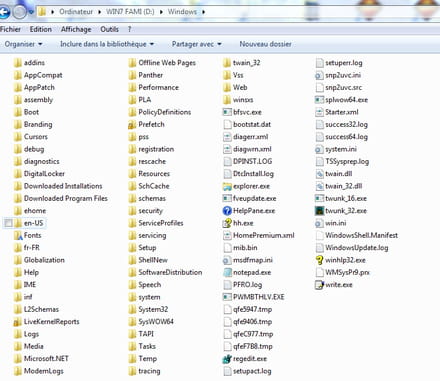The image size is (440, 381).
Task: Expand Inclure dans la bibliothèque menu
Action: tap(107, 44)
